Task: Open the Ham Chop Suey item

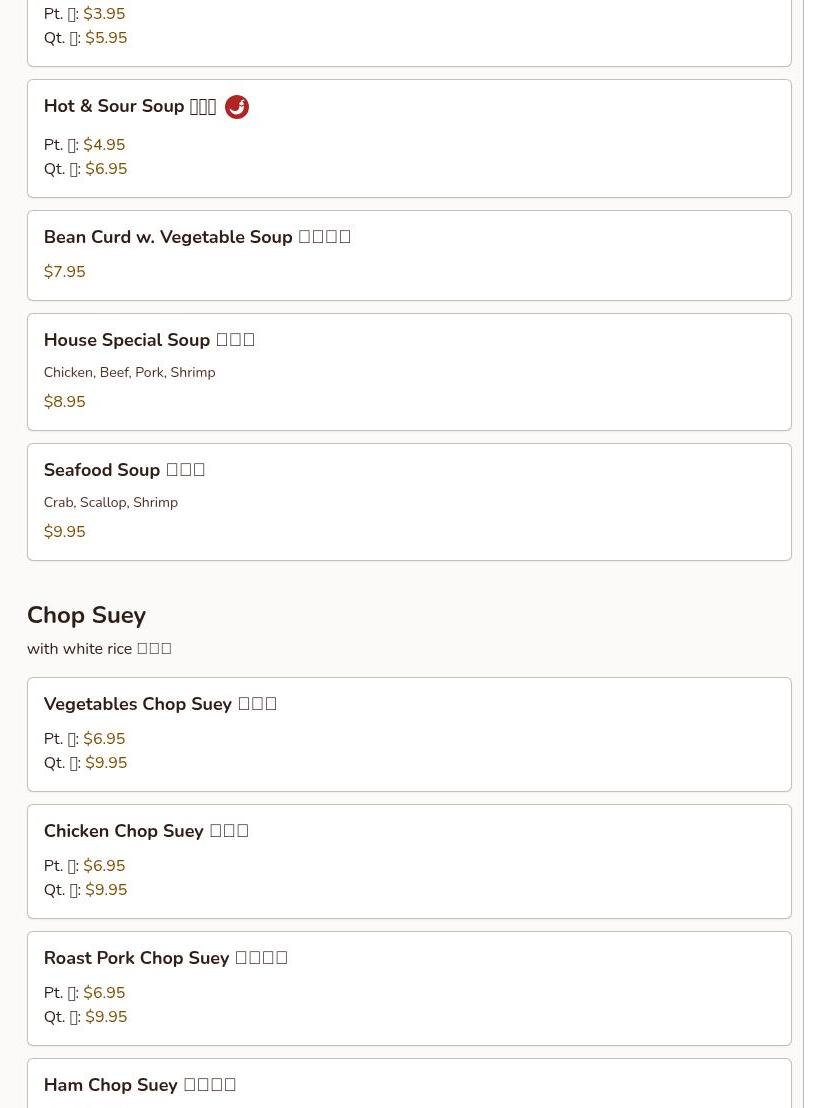Action: click(x=139, y=1085)
